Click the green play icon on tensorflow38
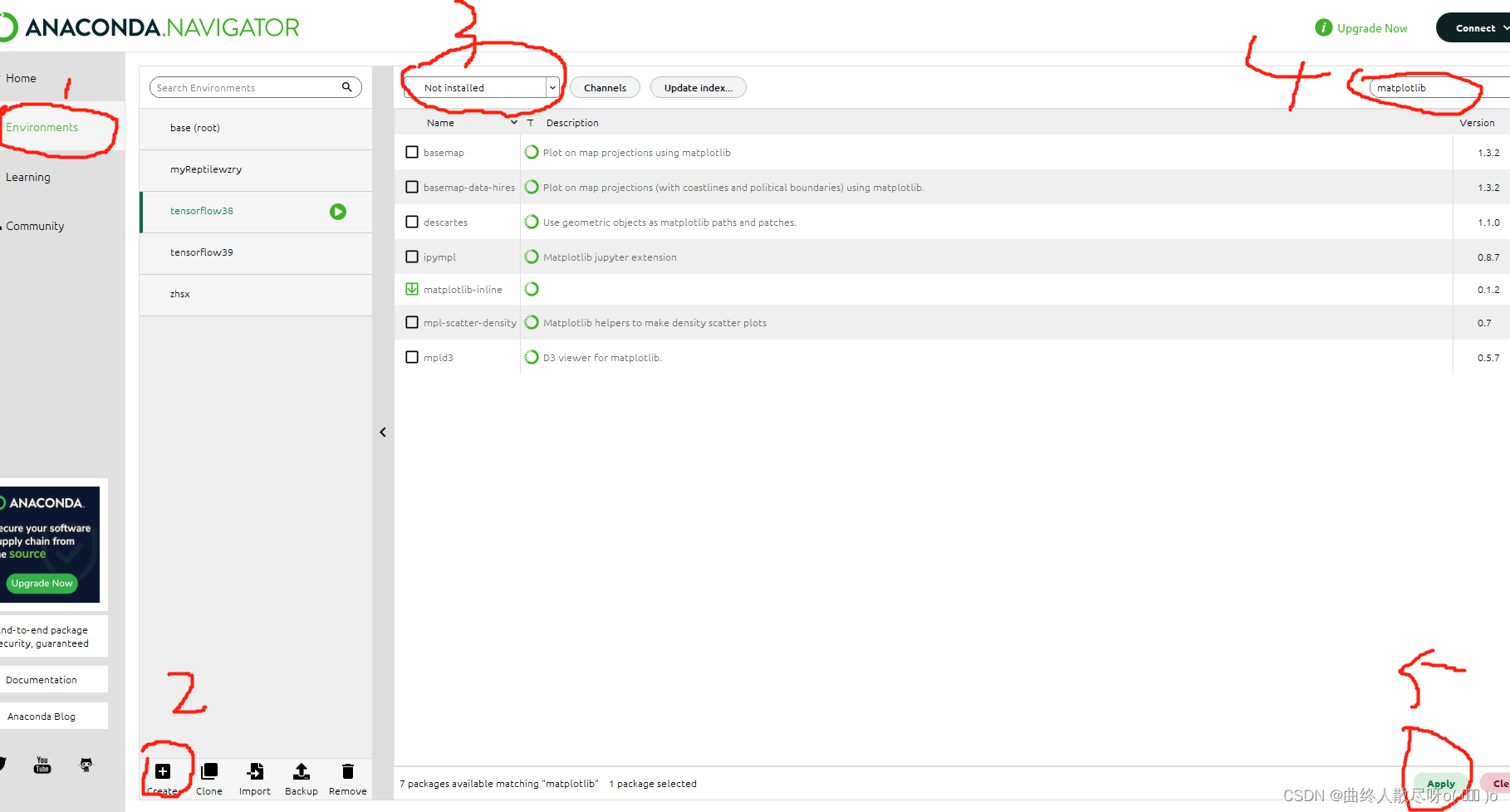The image size is (1510, 812). [x=338, y=212]
